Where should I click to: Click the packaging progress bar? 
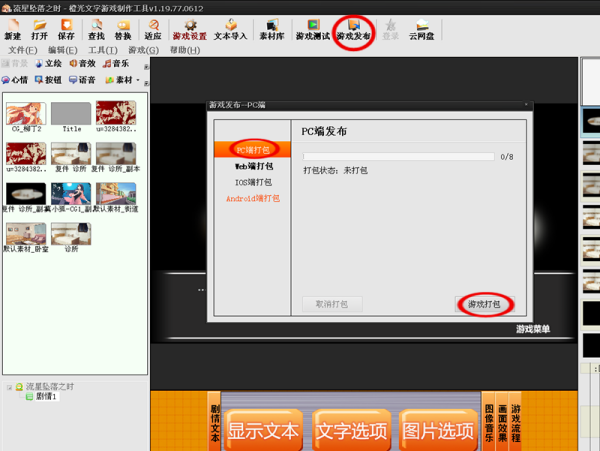pos(398,156)
